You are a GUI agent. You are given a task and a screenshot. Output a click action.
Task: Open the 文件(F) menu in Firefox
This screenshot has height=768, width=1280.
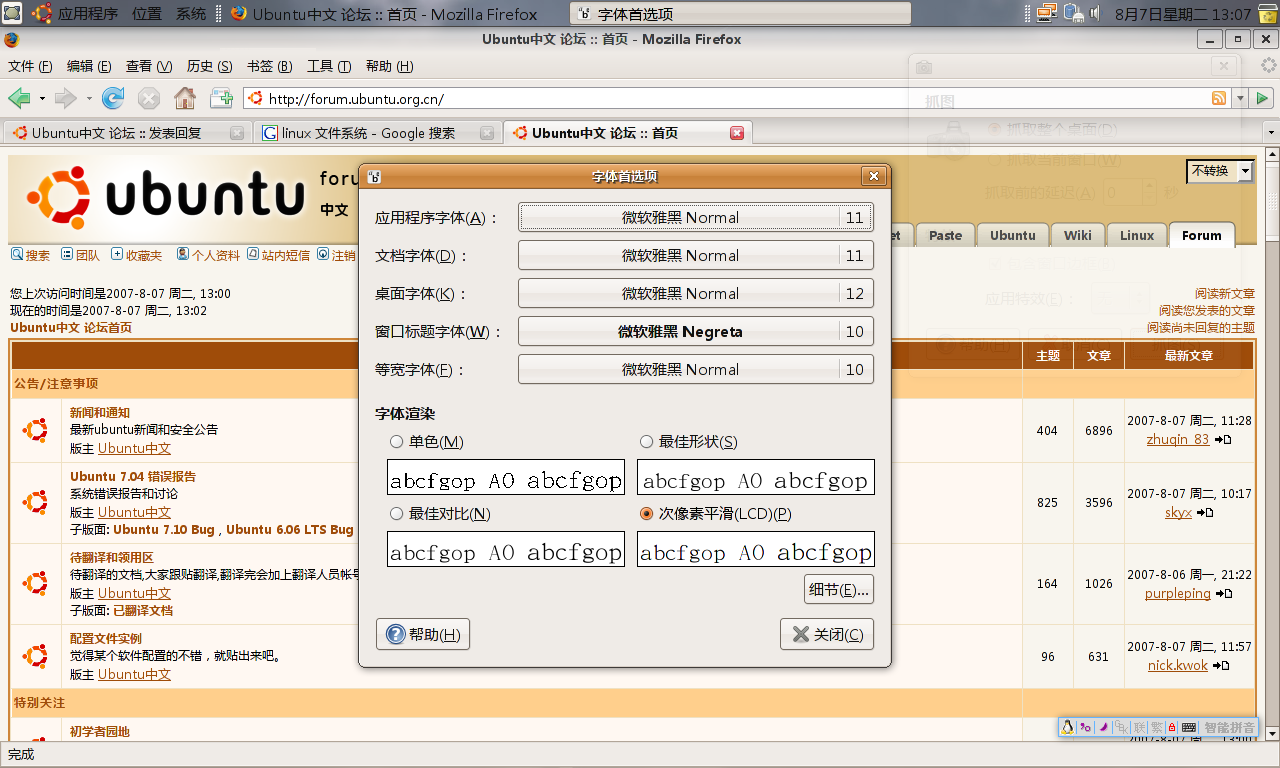pos(30,66)
